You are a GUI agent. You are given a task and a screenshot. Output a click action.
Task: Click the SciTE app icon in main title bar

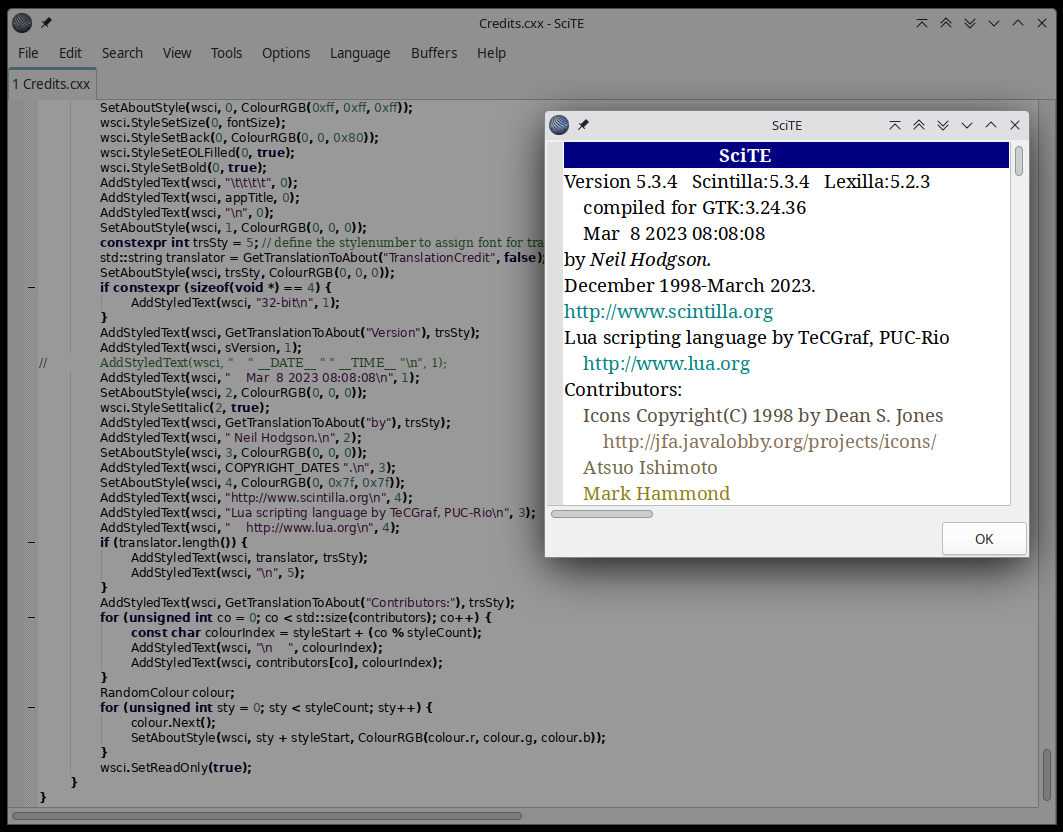(x=22, y=23)
